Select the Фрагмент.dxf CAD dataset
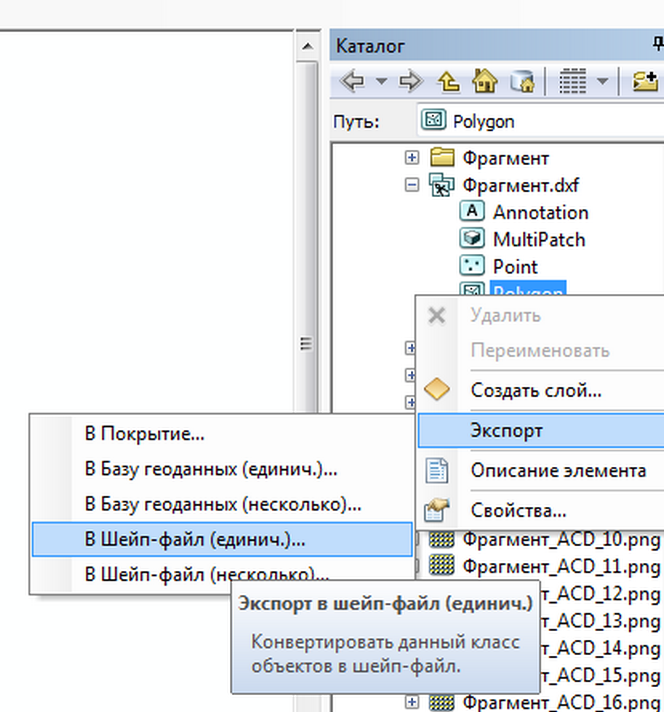The width and height of the screenshot is (664, 712). click(x=520, y=185)
